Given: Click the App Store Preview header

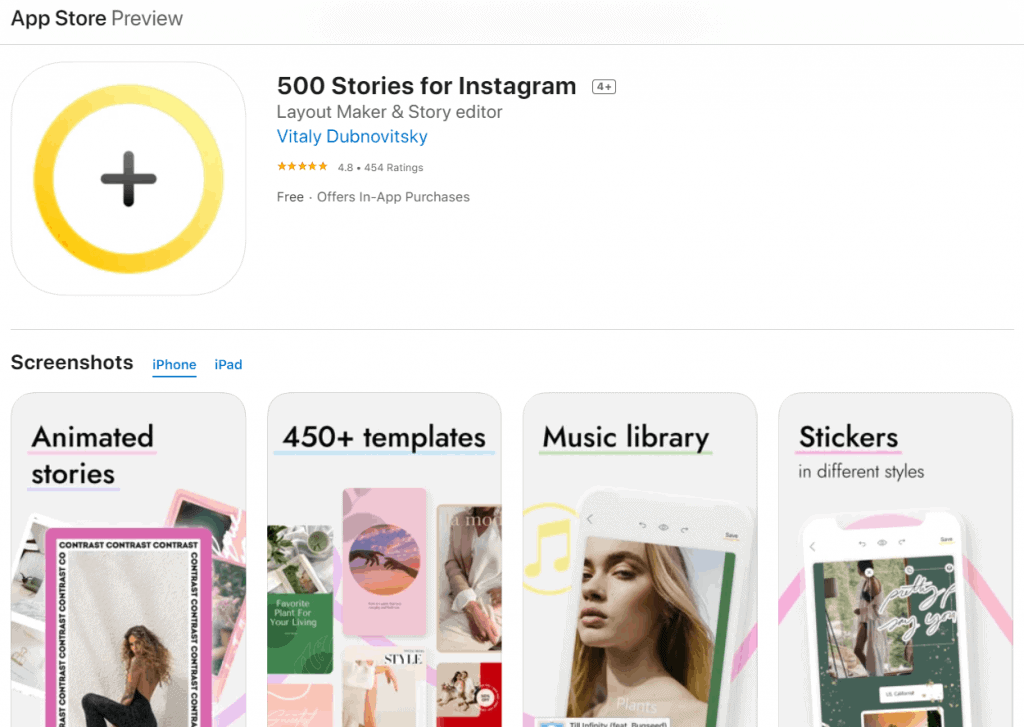Looking at the screenshot, I should coord(97,19).
